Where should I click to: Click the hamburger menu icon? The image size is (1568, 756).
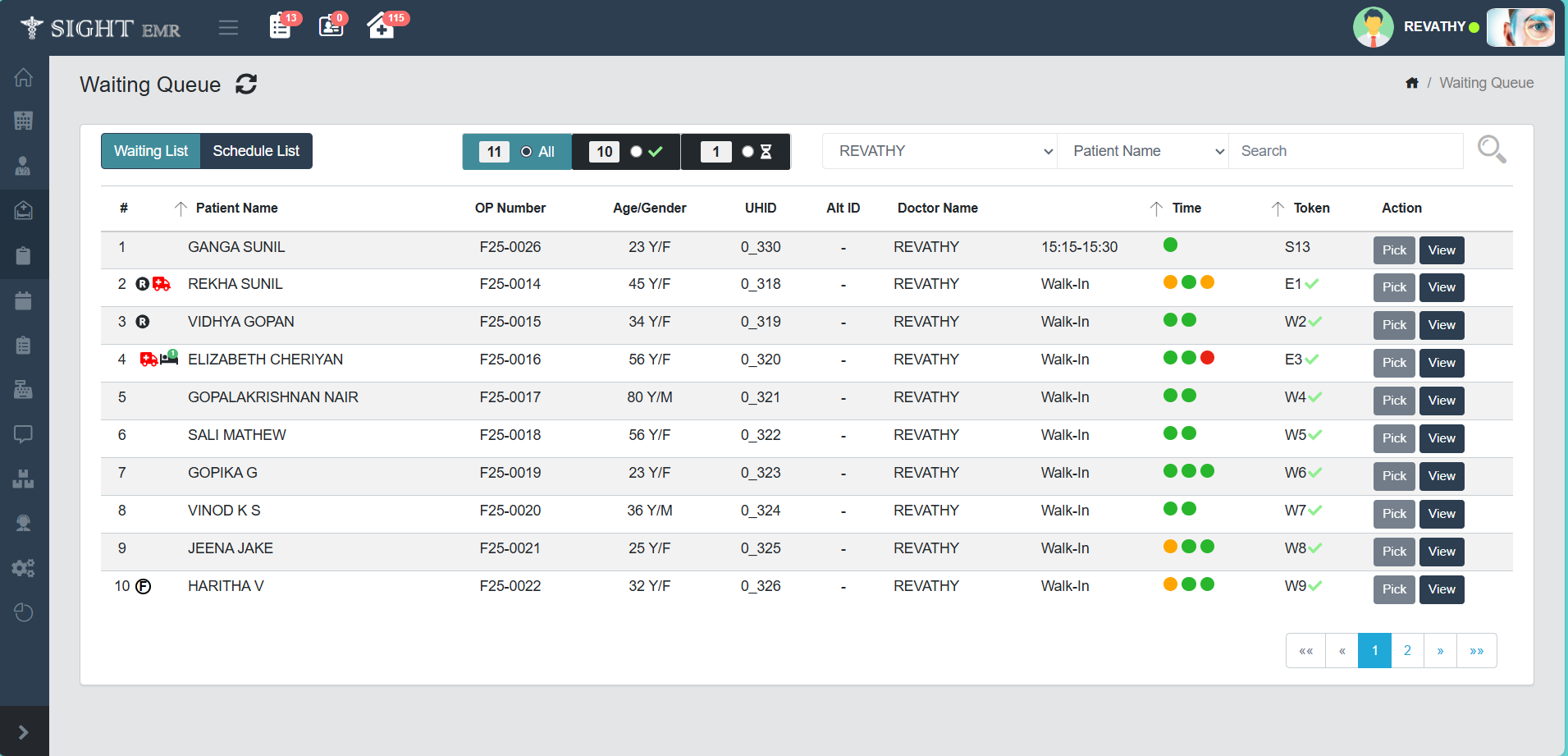click(228, 28)
